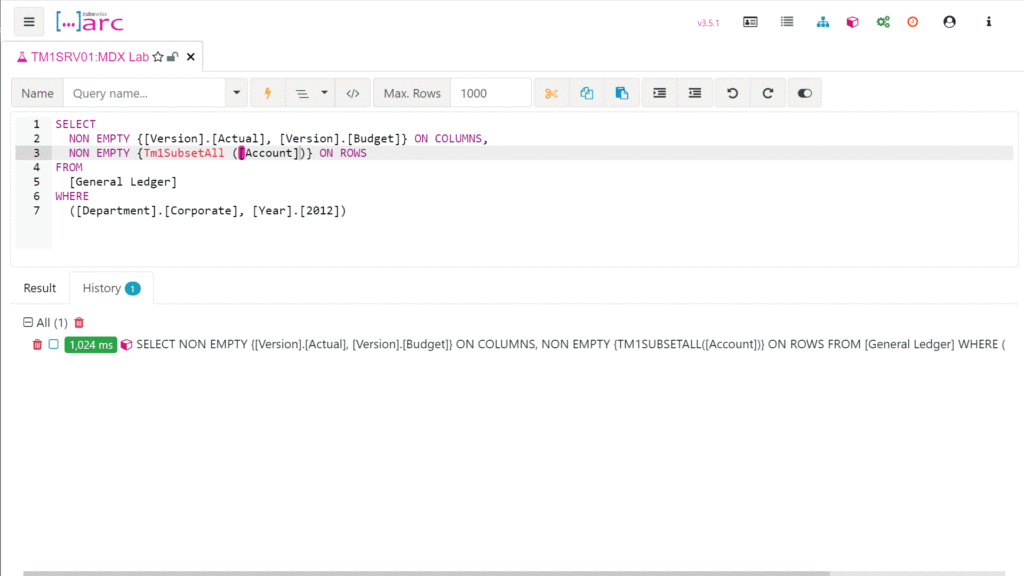Click the undo arrow icon

point(732,93)
